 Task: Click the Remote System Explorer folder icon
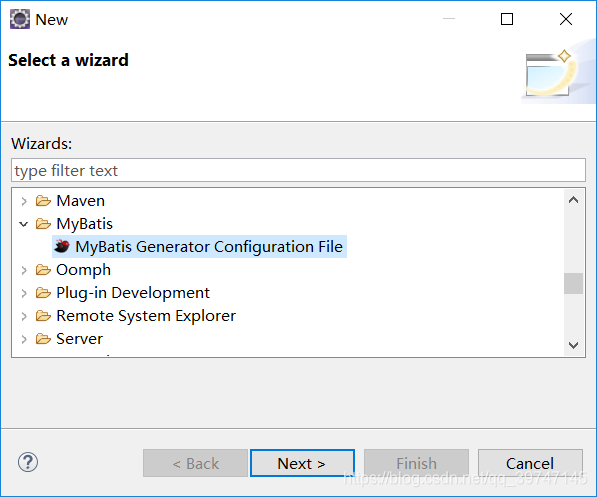(x=43, y=316)
